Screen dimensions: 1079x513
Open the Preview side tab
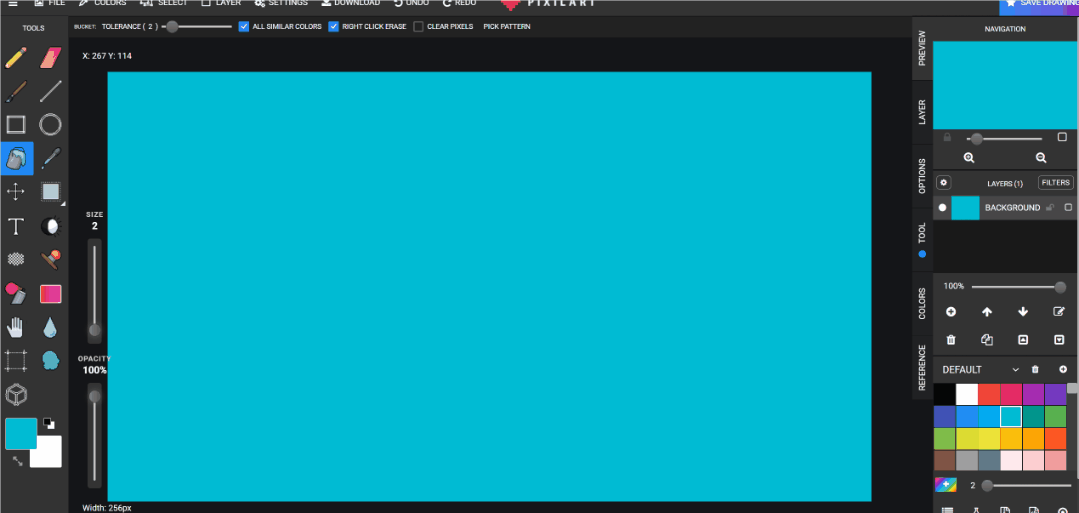pos(922,48)
